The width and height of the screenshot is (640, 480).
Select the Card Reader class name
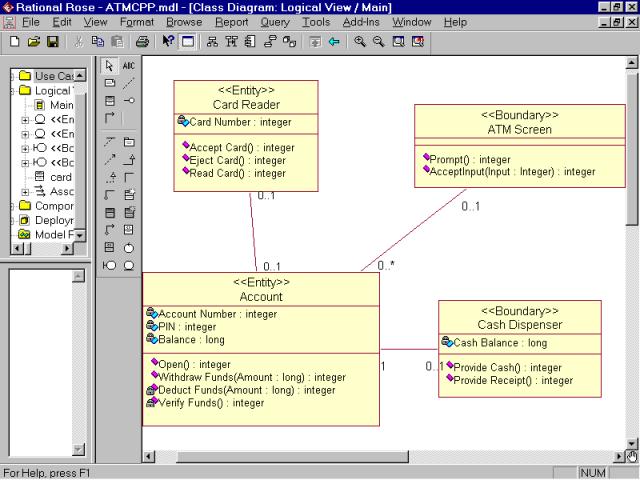pos(246,105)
